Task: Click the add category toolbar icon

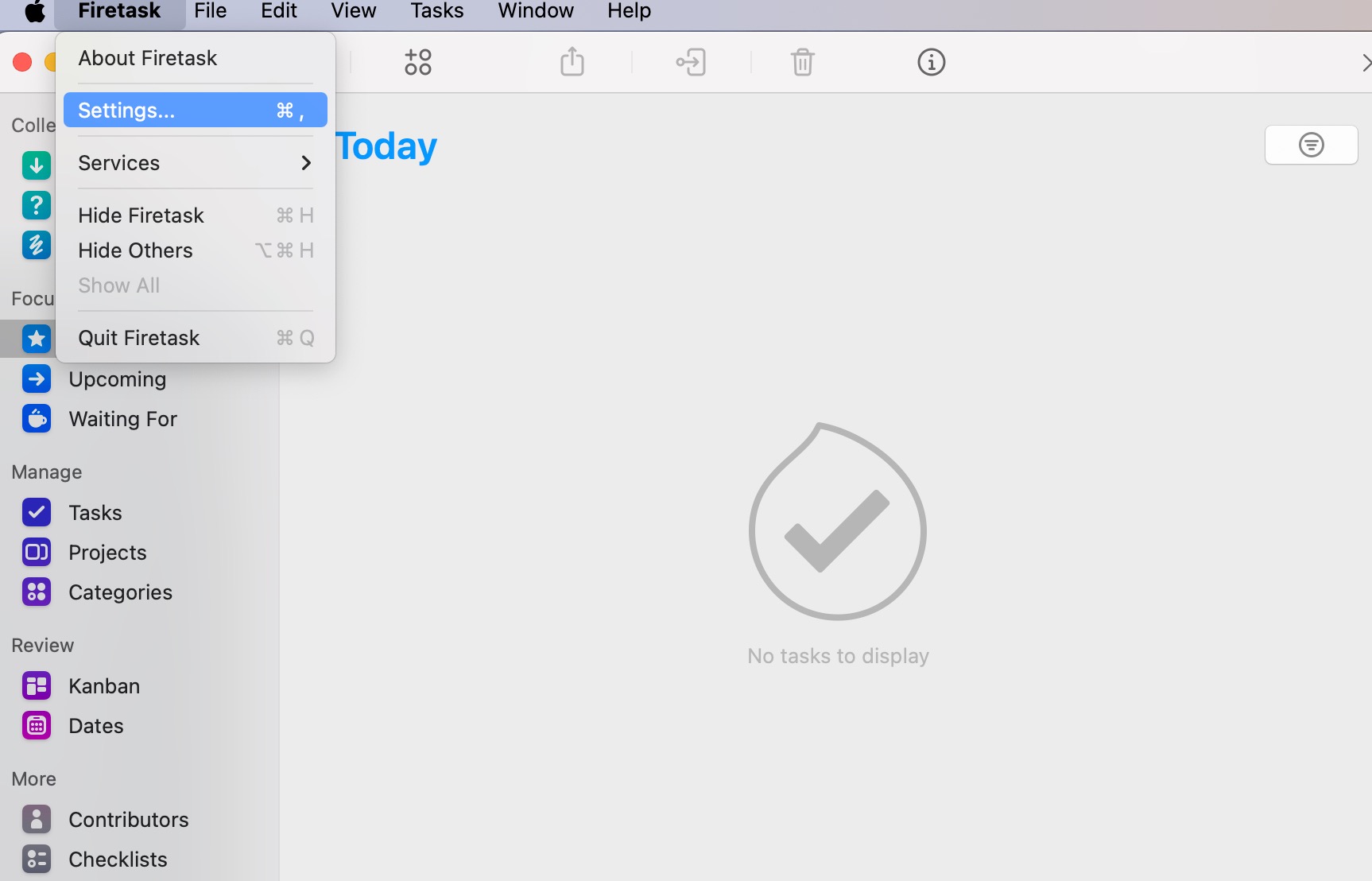Action: 417,62
